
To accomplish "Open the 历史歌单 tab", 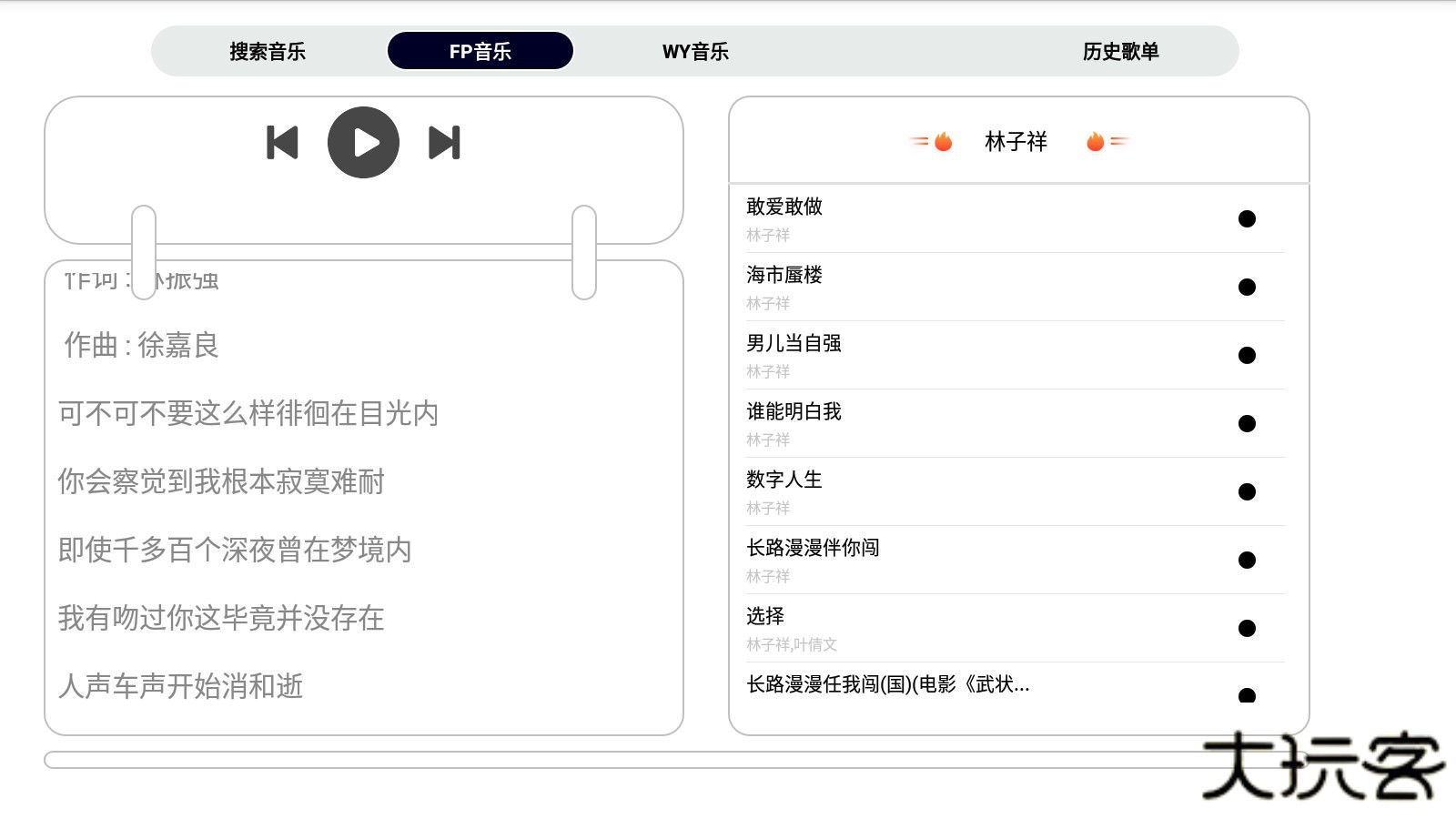I will (x=1121, y=52).
